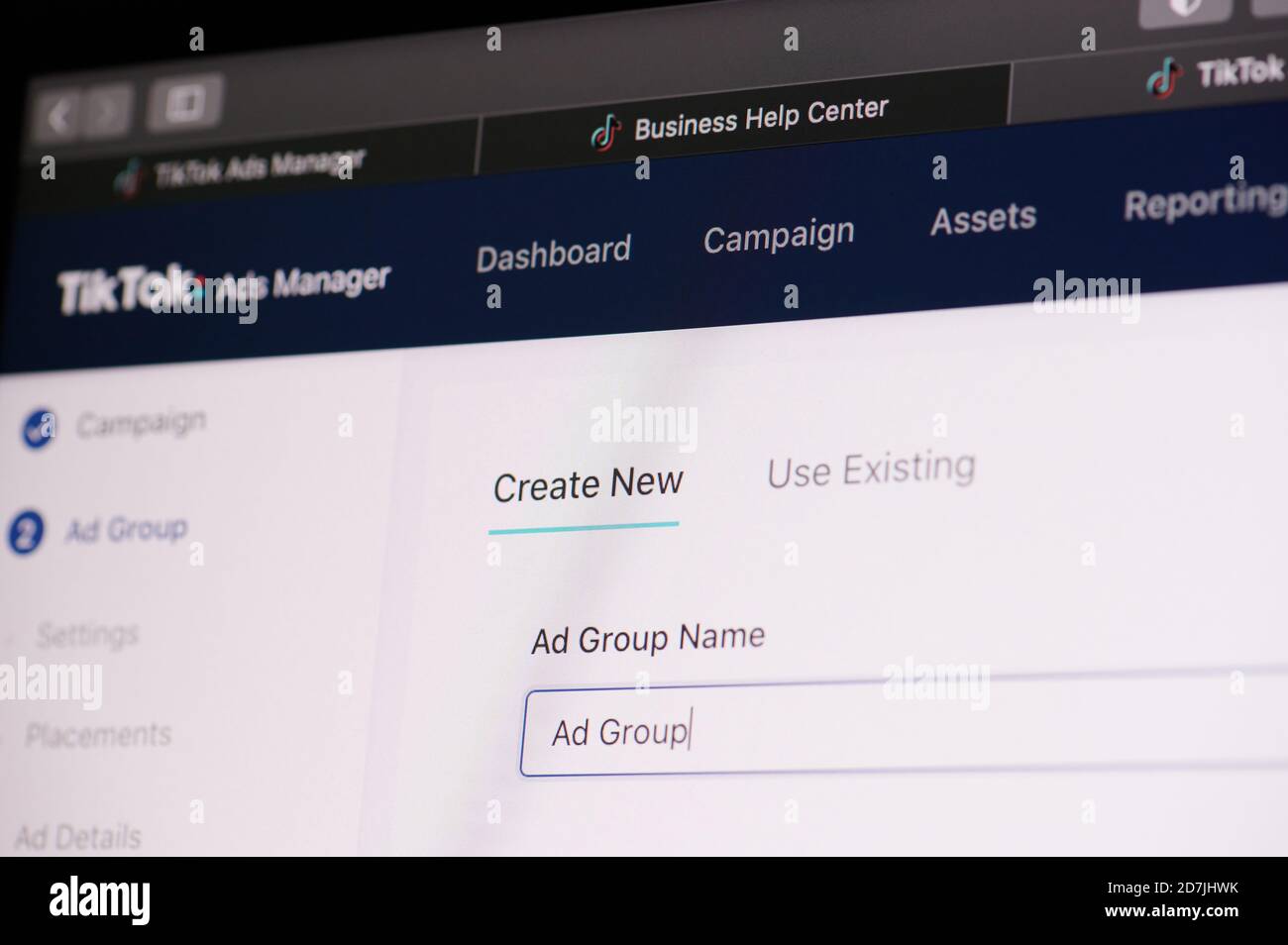This screenshot has width=1288, height=945.
Task: Jump to Settings section in sidebar
Action: pyautogui.click(x=87, y=634)
